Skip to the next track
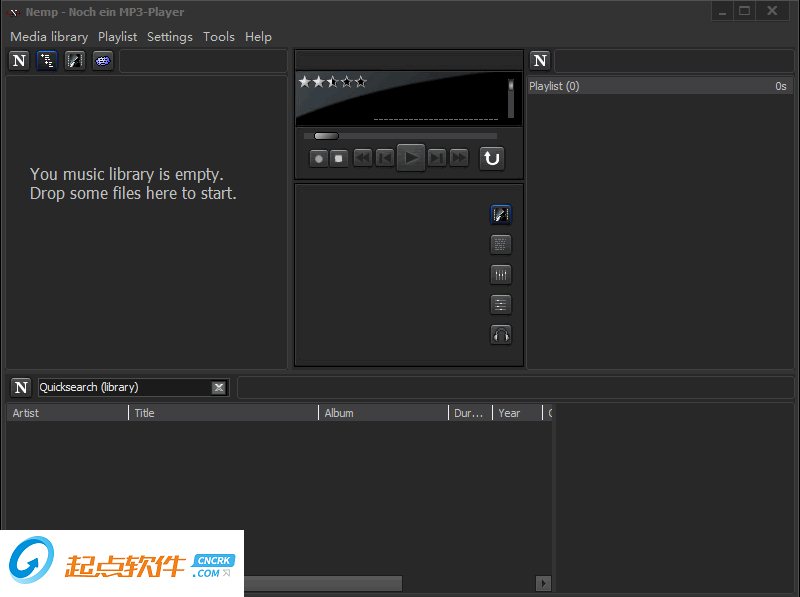This screenshot has width=800, height=597. tap(437, 158)
